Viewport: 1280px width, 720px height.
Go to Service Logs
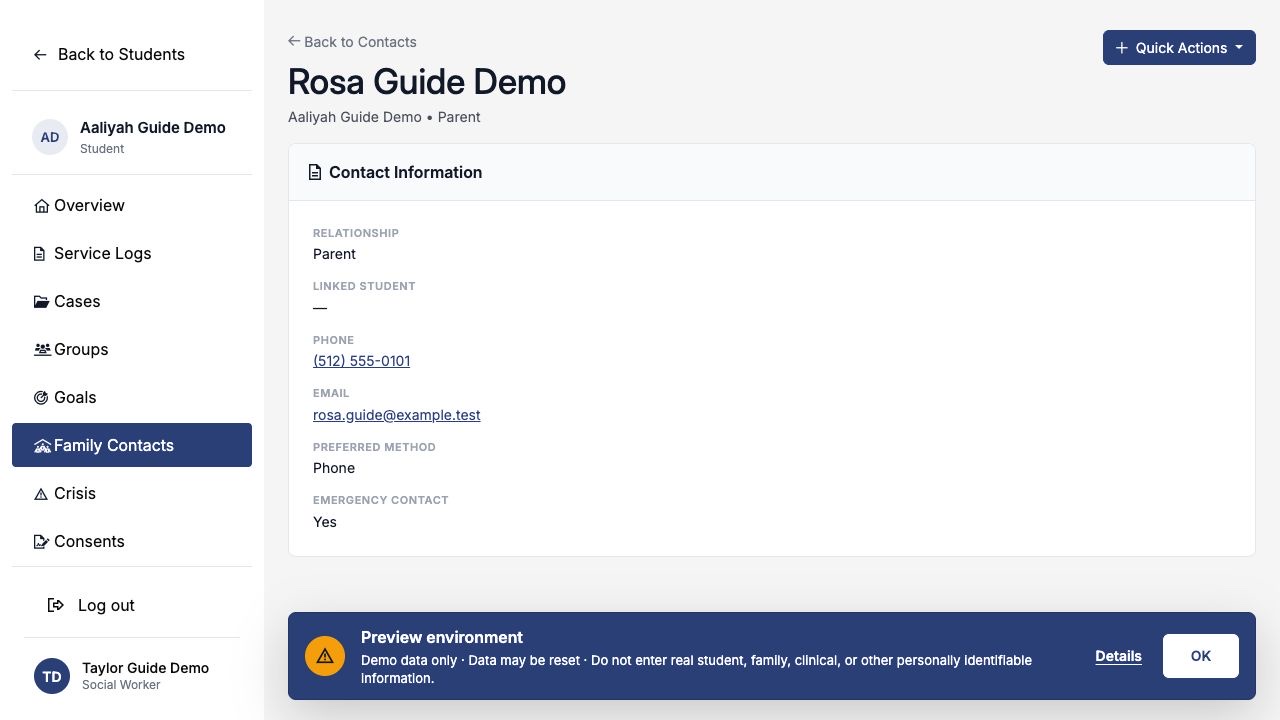pos(132,253)
